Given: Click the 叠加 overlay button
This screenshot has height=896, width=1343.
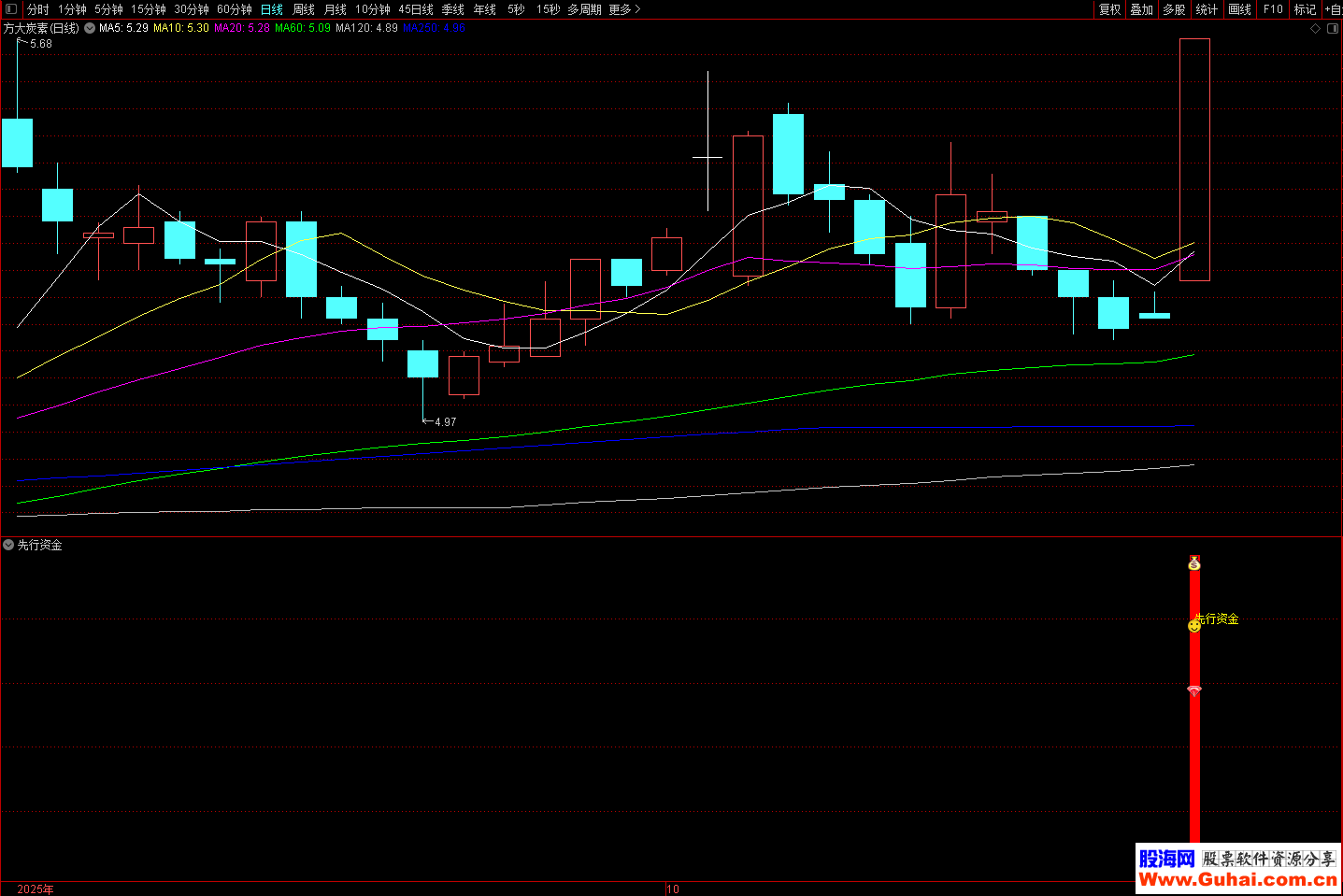Looking at the screenshot, I should tap(1141, 9).
